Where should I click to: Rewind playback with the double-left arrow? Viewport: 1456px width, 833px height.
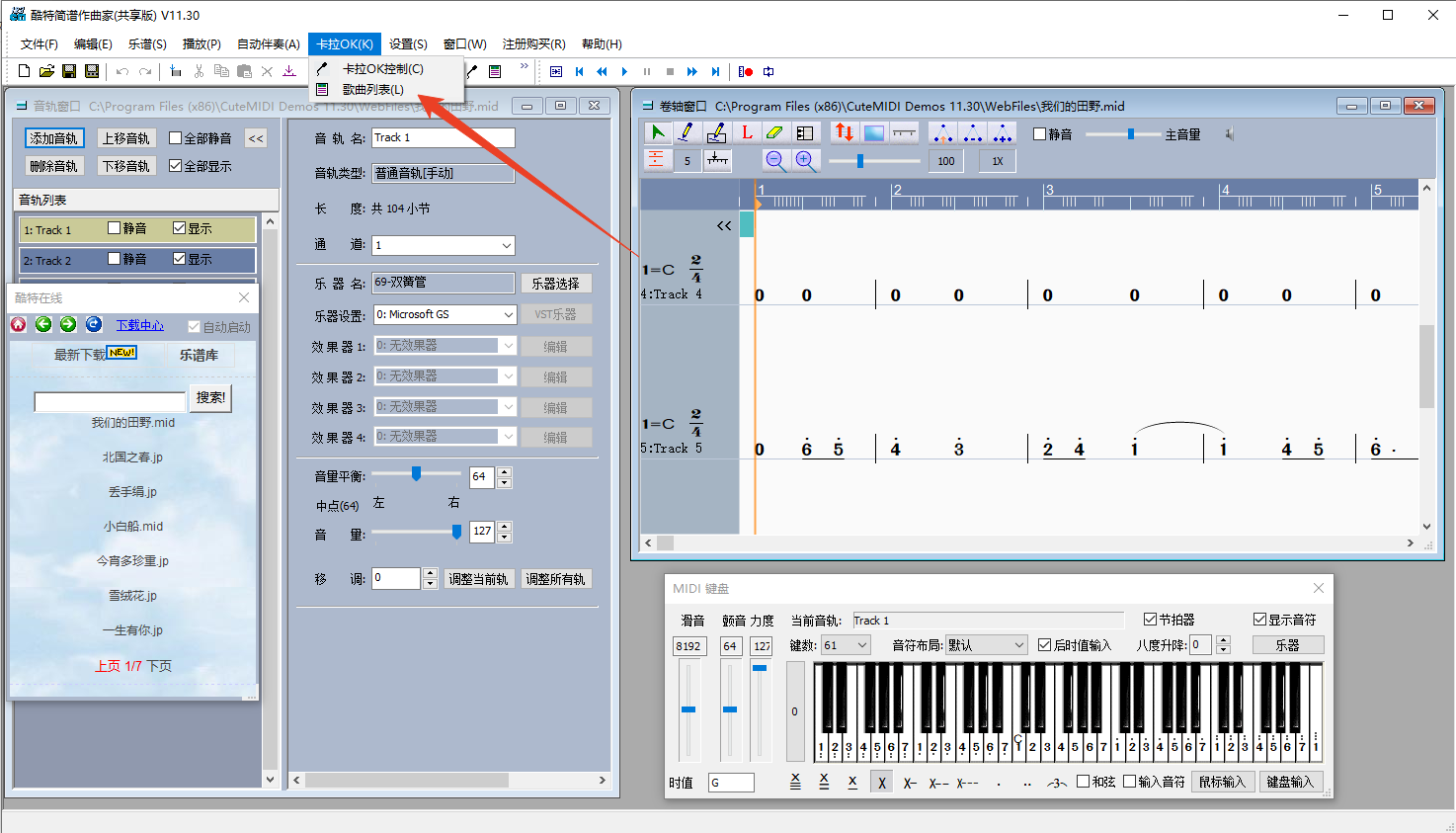click(602, 71)
